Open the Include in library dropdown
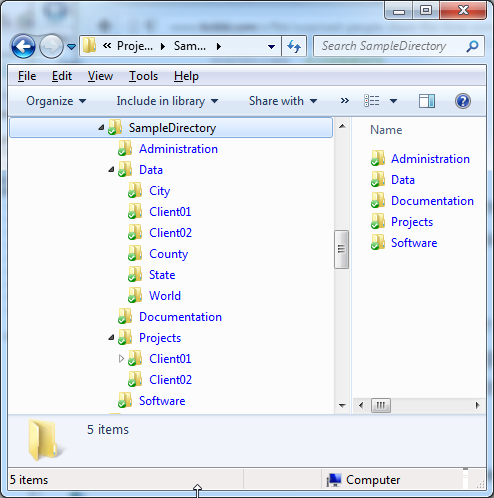This screenshot has width=494, height=498. 167,101
